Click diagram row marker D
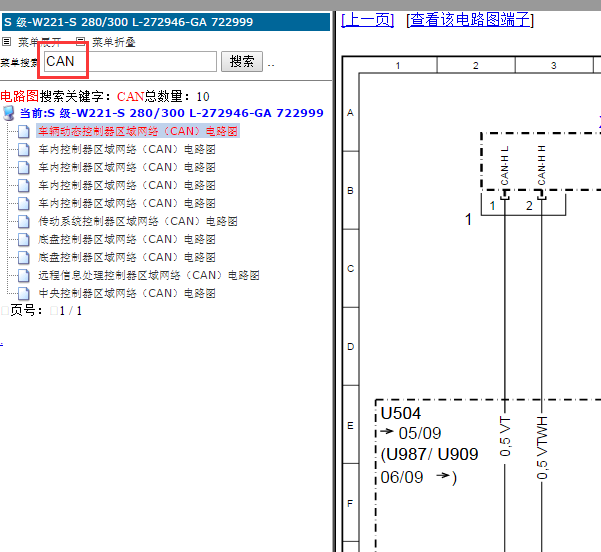Image resolution: width=601 pixels, height=552 pixels. [350, 347]
